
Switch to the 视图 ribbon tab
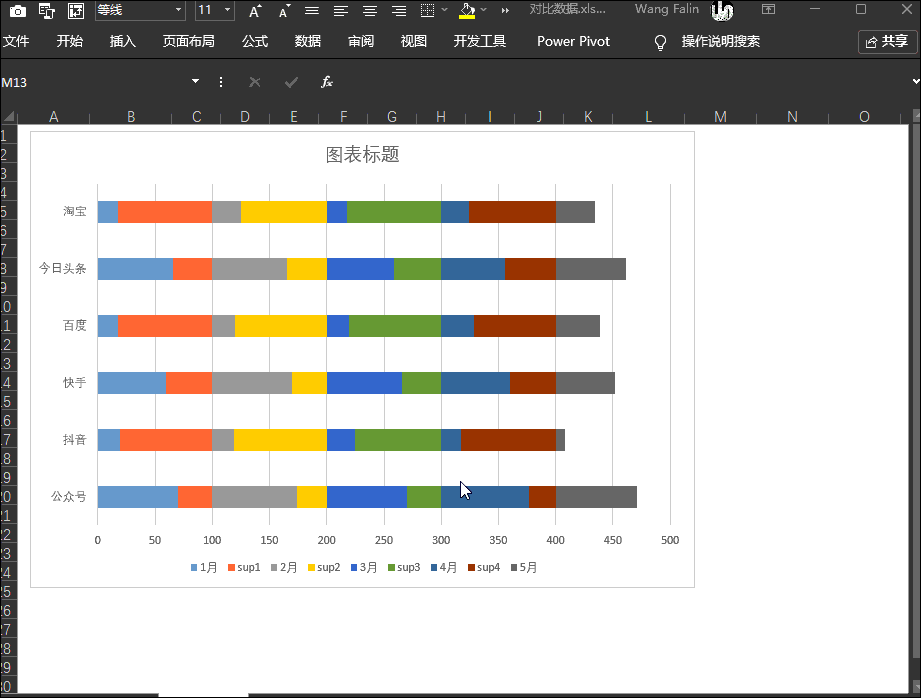click(x=414, y=41)
